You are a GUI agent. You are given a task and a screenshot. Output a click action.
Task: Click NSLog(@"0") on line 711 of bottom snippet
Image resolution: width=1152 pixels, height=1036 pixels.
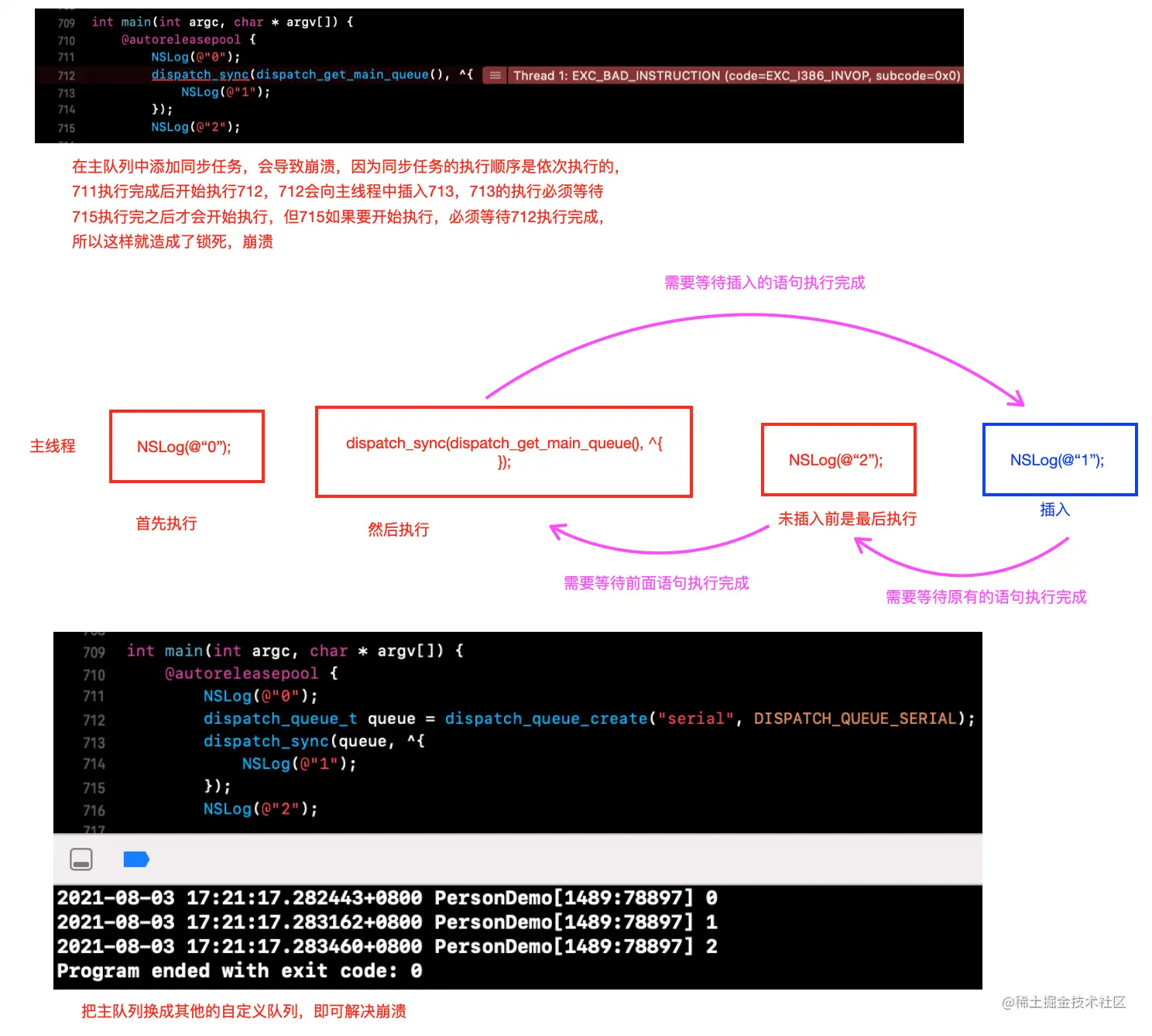pos(260,696)
